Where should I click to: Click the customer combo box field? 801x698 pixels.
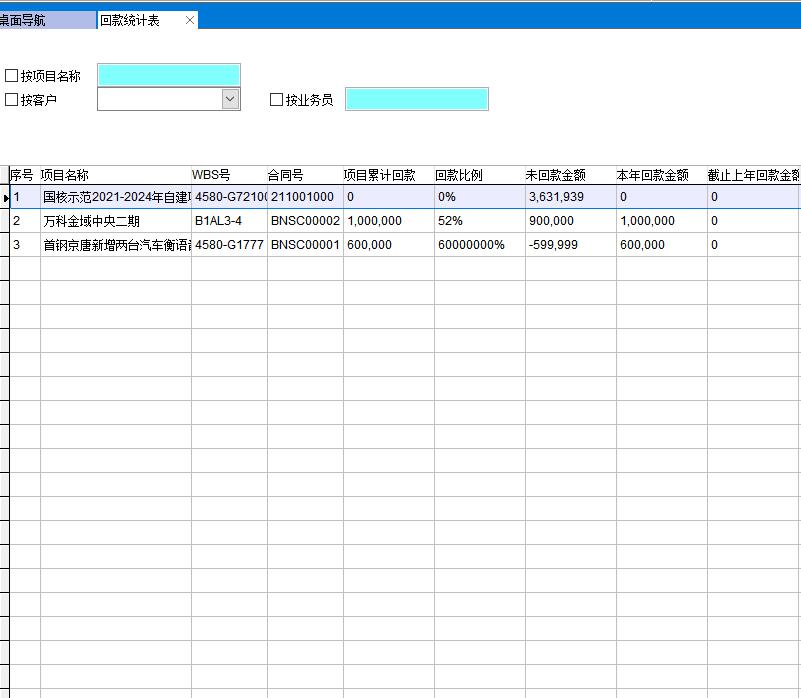coord(158,99)
